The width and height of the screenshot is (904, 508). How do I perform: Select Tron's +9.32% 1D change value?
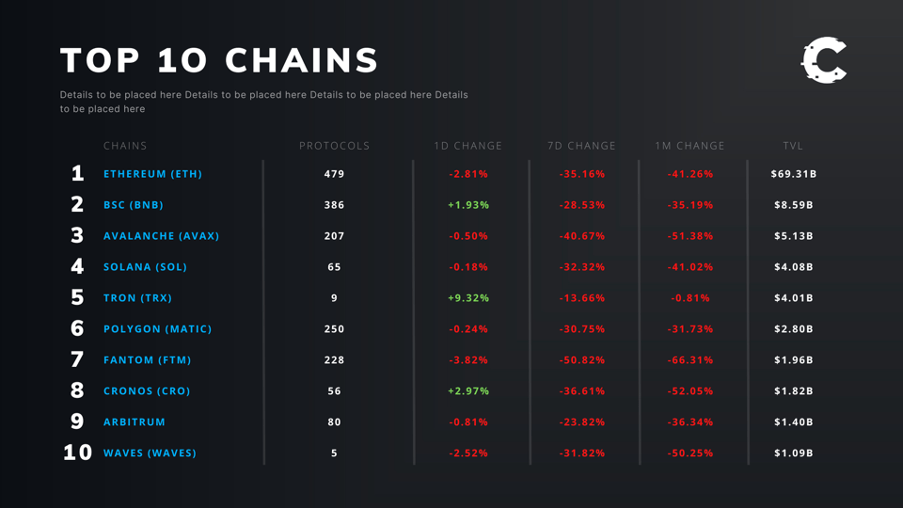468,298
